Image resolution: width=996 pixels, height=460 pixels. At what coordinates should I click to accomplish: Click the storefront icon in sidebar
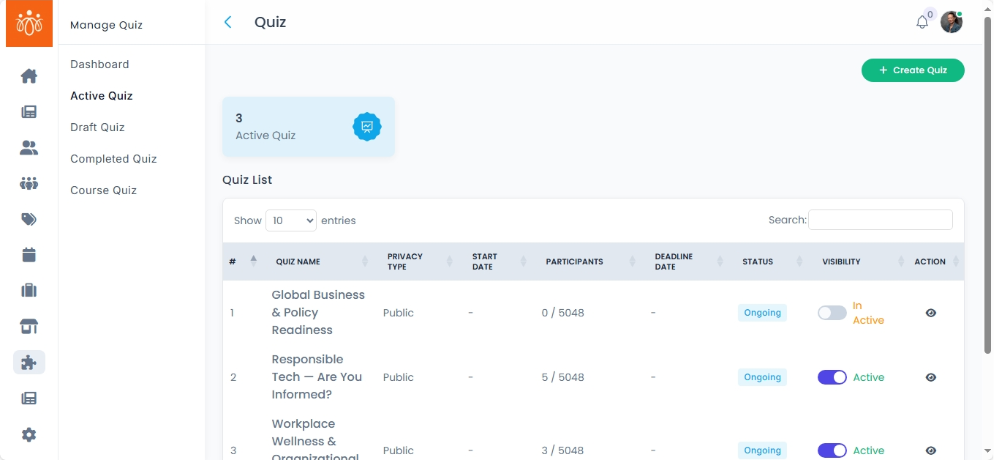coord(29,326)
